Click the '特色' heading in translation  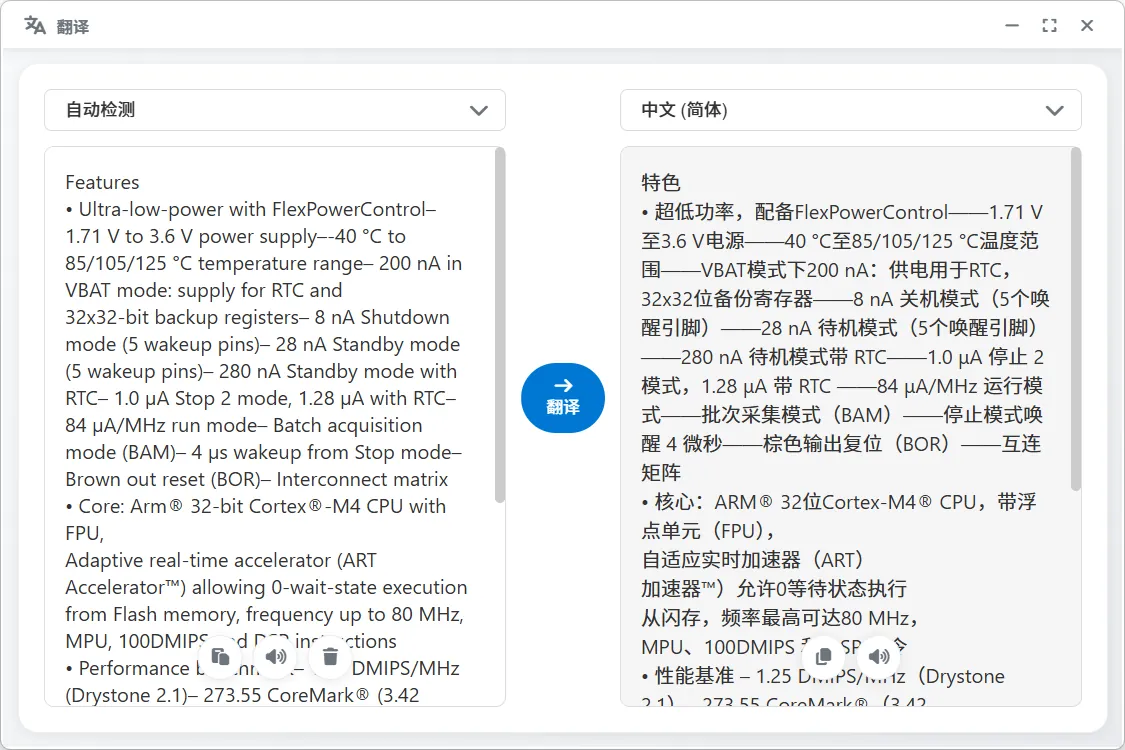coord(661,183)
